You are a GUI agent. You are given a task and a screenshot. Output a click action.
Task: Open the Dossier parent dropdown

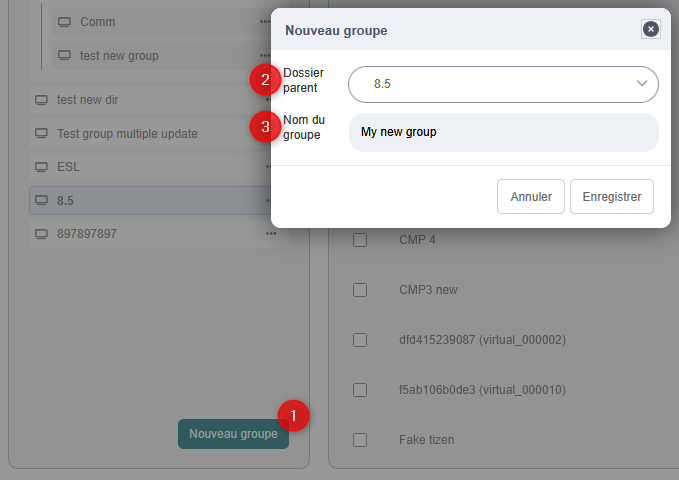click(x=503, y=84)
